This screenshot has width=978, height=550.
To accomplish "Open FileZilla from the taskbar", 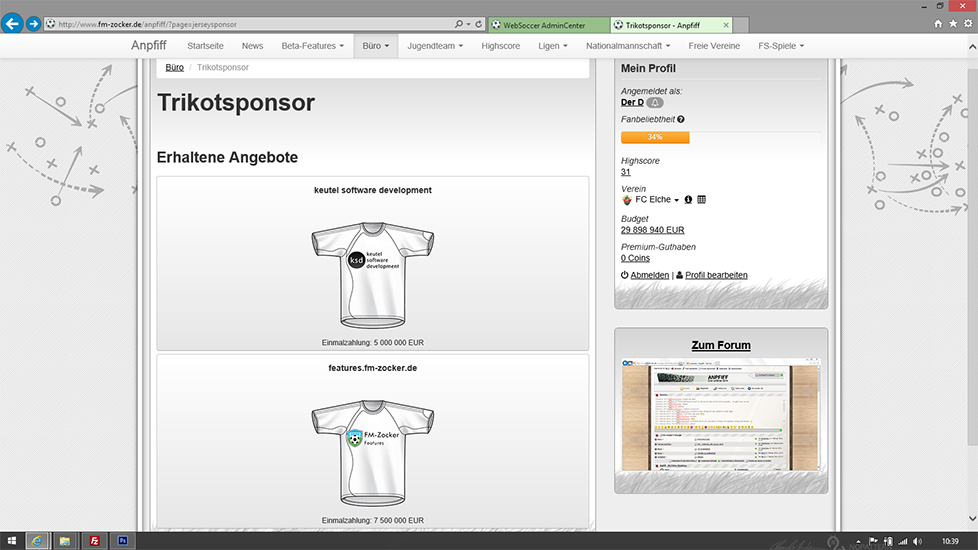I will coord(94,540).
